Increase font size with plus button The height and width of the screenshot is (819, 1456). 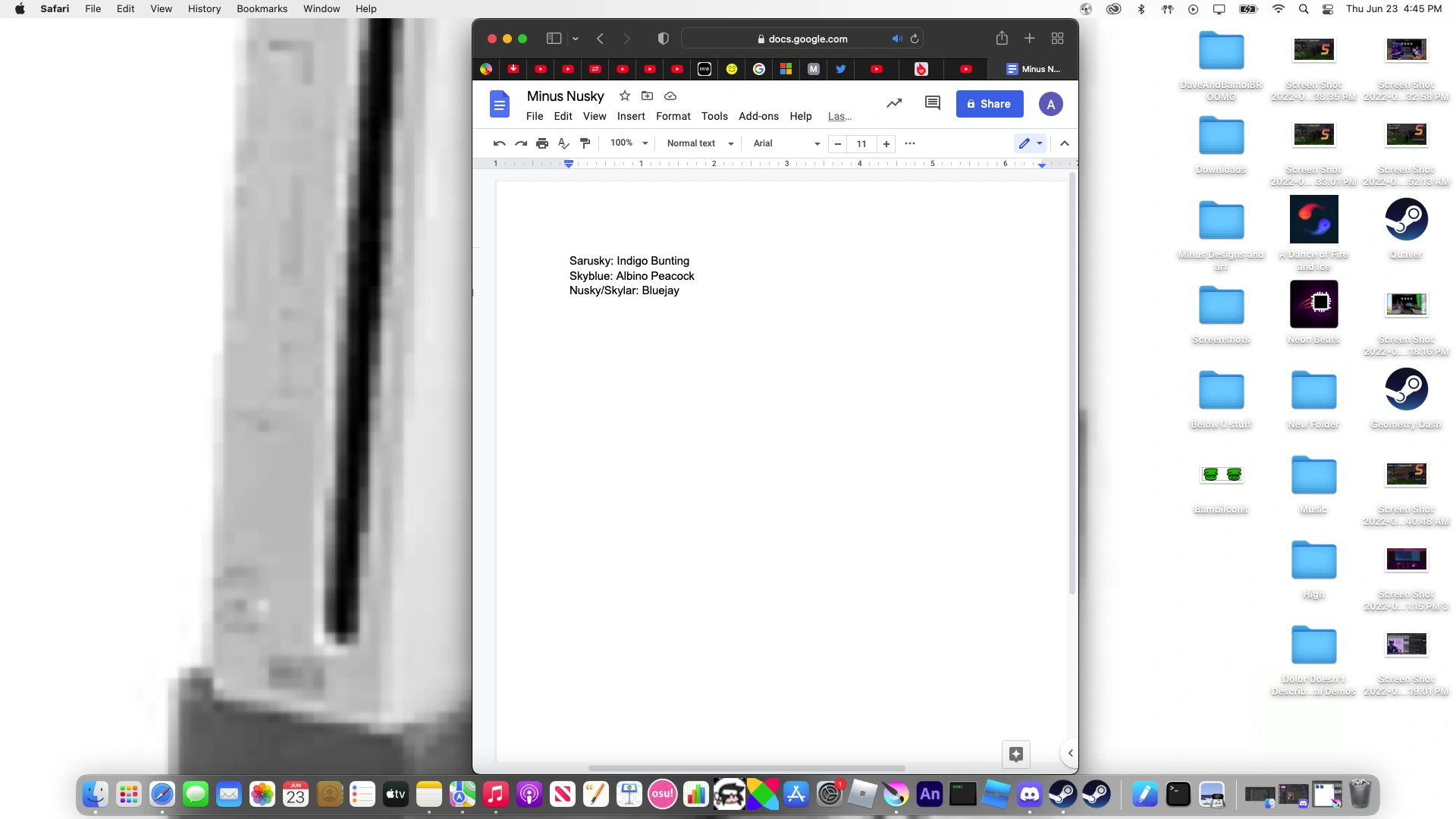pyautogui.click(x=886, y=143)
